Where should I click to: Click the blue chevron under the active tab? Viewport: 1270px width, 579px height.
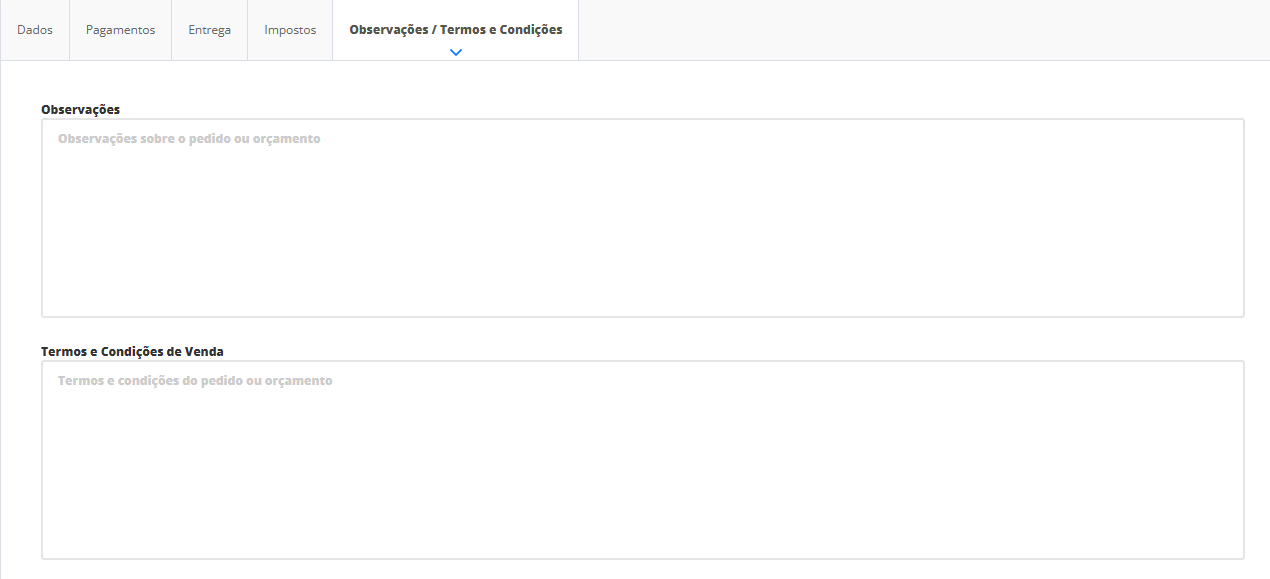click(456, 51)
